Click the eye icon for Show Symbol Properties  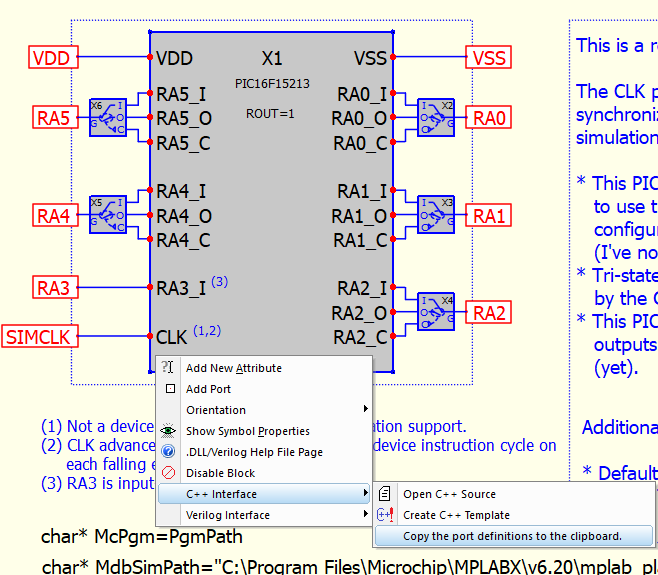(x=168, y=431)
